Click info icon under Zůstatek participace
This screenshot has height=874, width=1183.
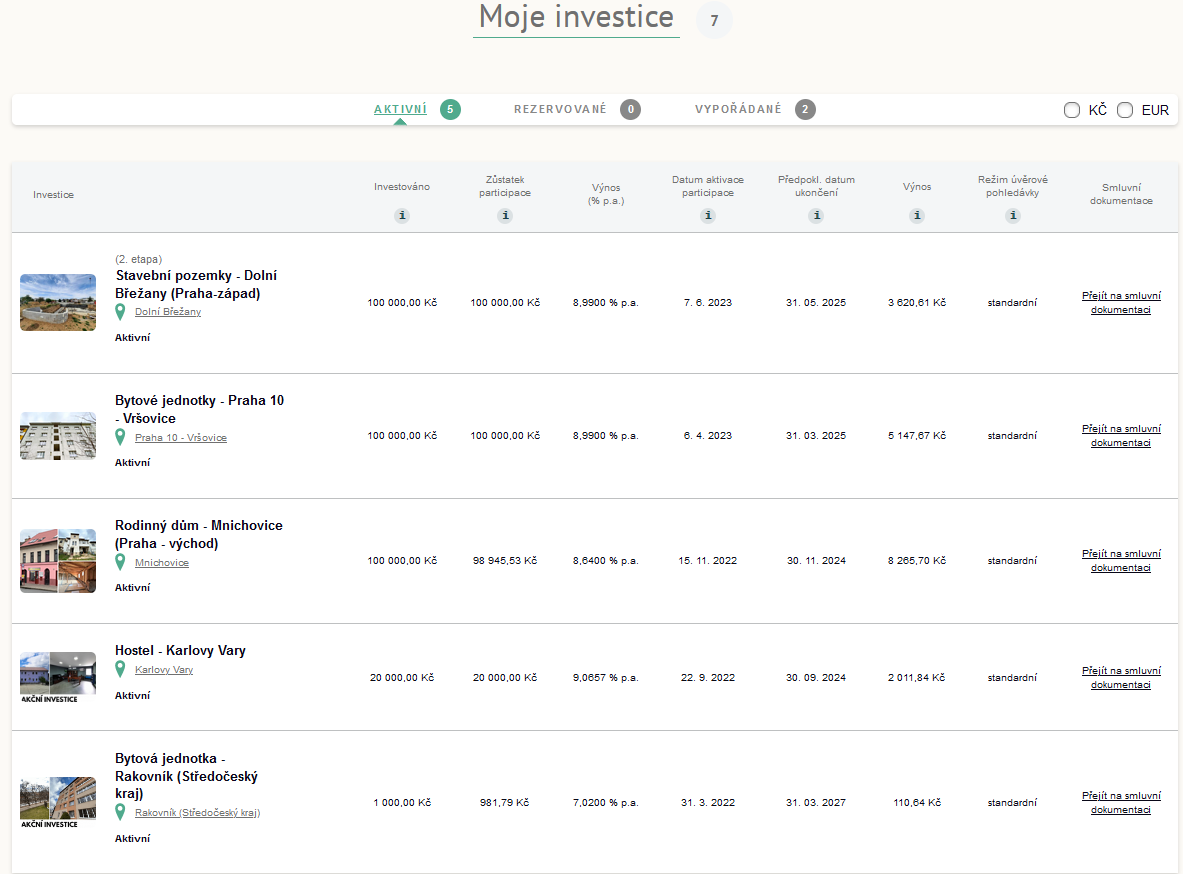[x=505, y=215]
